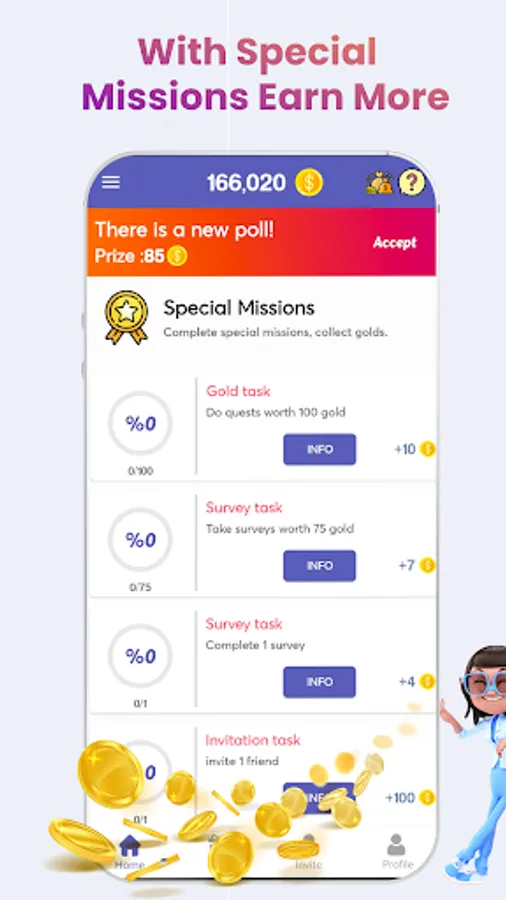Screen dimensions: 506x900
Task: Select the 0/75 Survey task progress circle
Action: [x=141, y=540]
